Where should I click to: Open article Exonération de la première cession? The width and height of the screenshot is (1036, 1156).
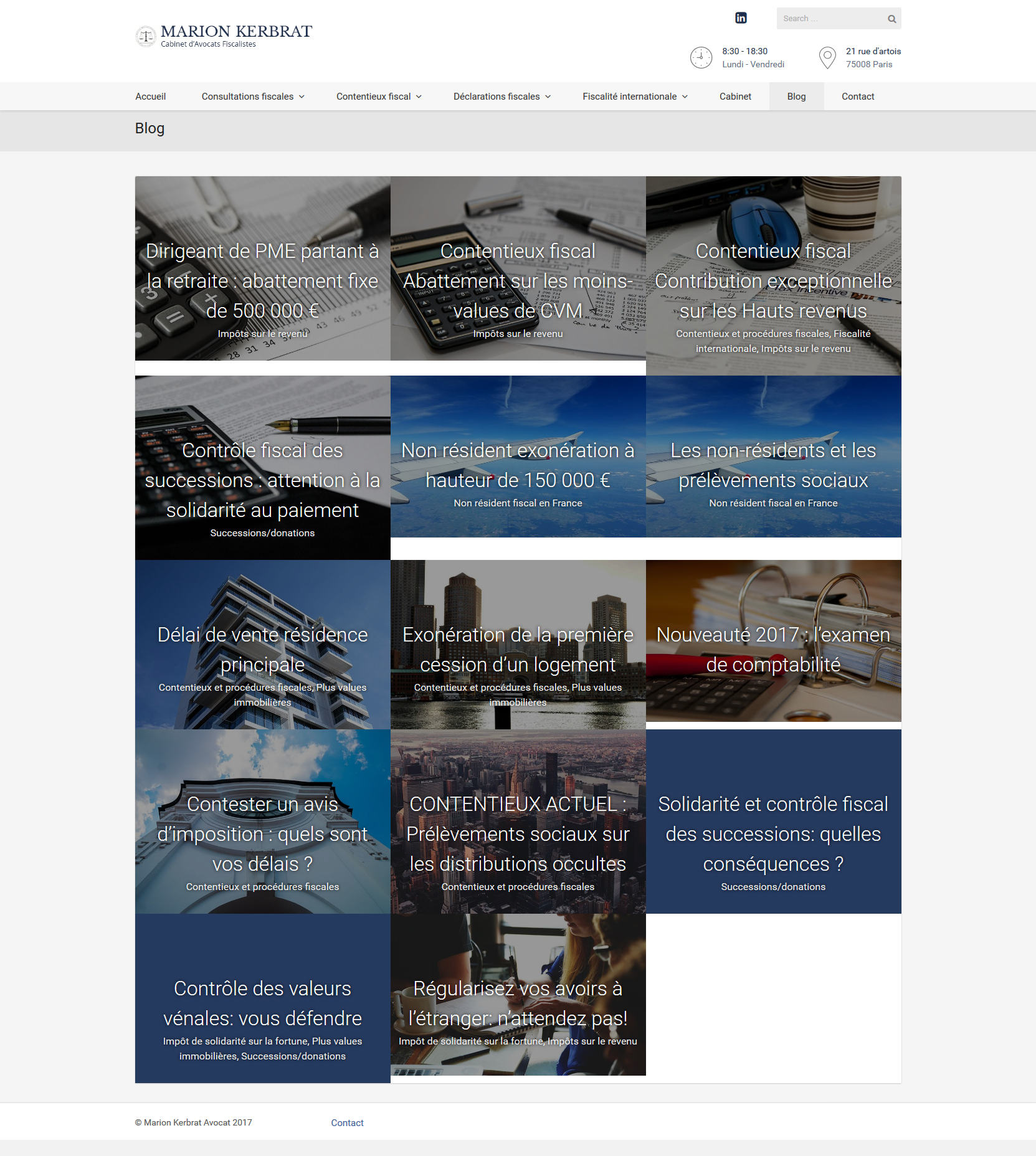point(518,650)
